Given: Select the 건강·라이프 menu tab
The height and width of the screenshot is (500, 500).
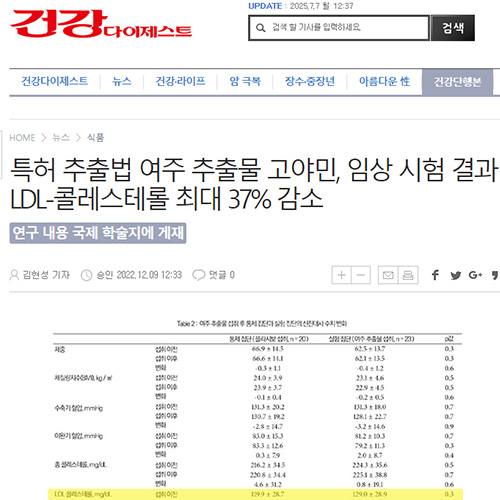Looking at the screenshot, I should (180, 81).
